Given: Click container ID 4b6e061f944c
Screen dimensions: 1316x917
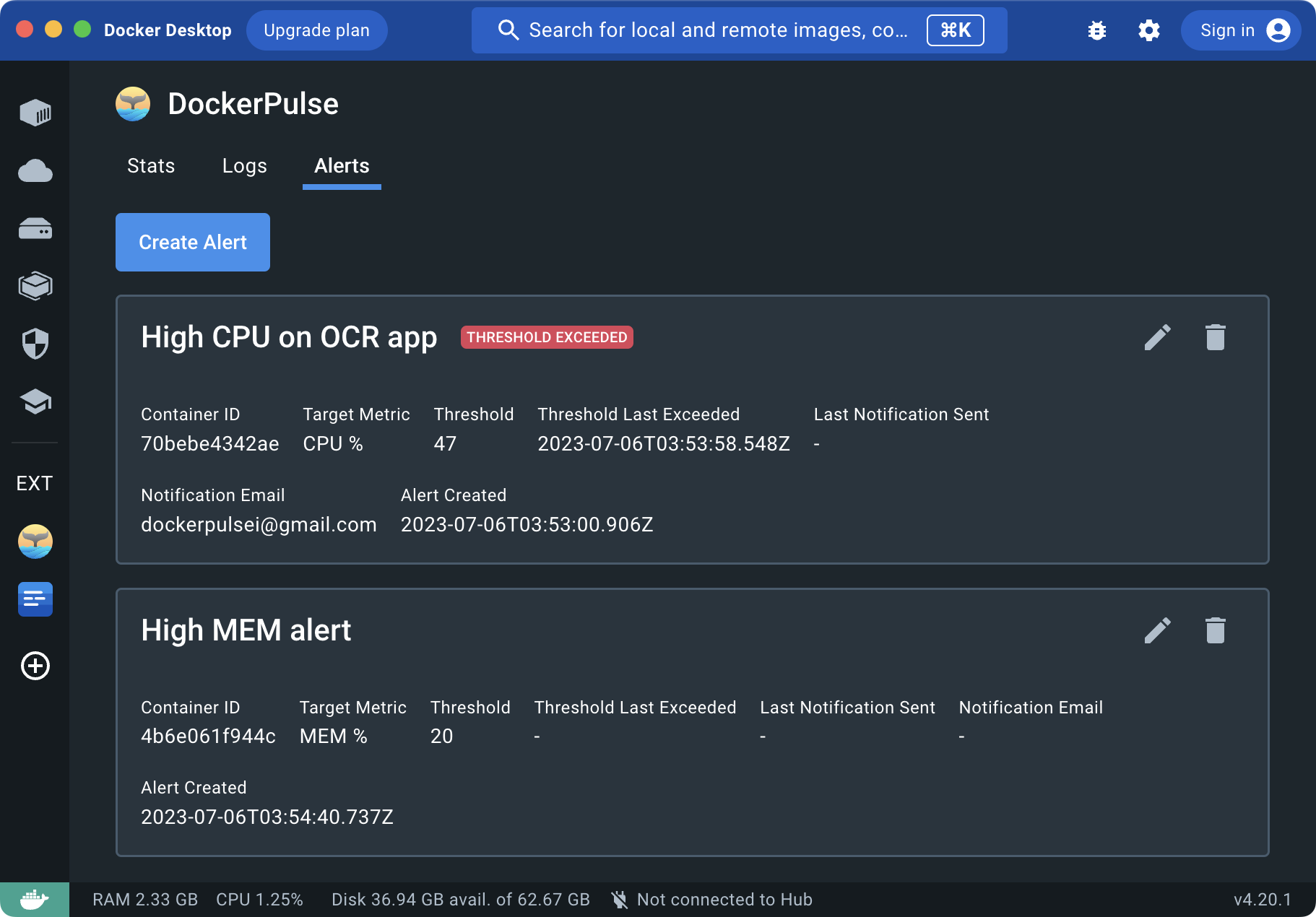Looking at the screenshot, I should click(208, 736).
